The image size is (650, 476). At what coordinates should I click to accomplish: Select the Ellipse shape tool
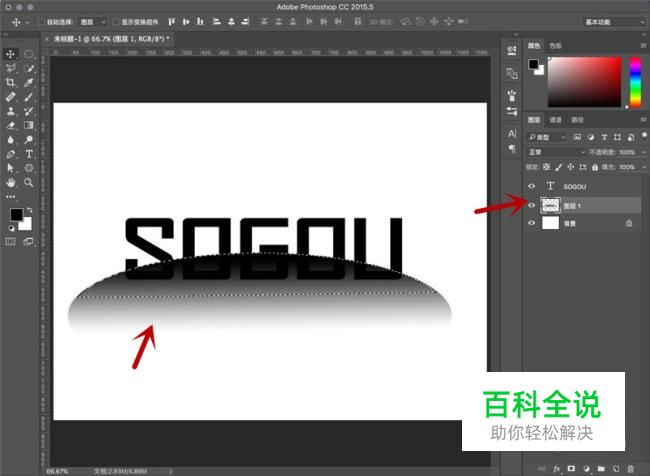pos(29,168)
